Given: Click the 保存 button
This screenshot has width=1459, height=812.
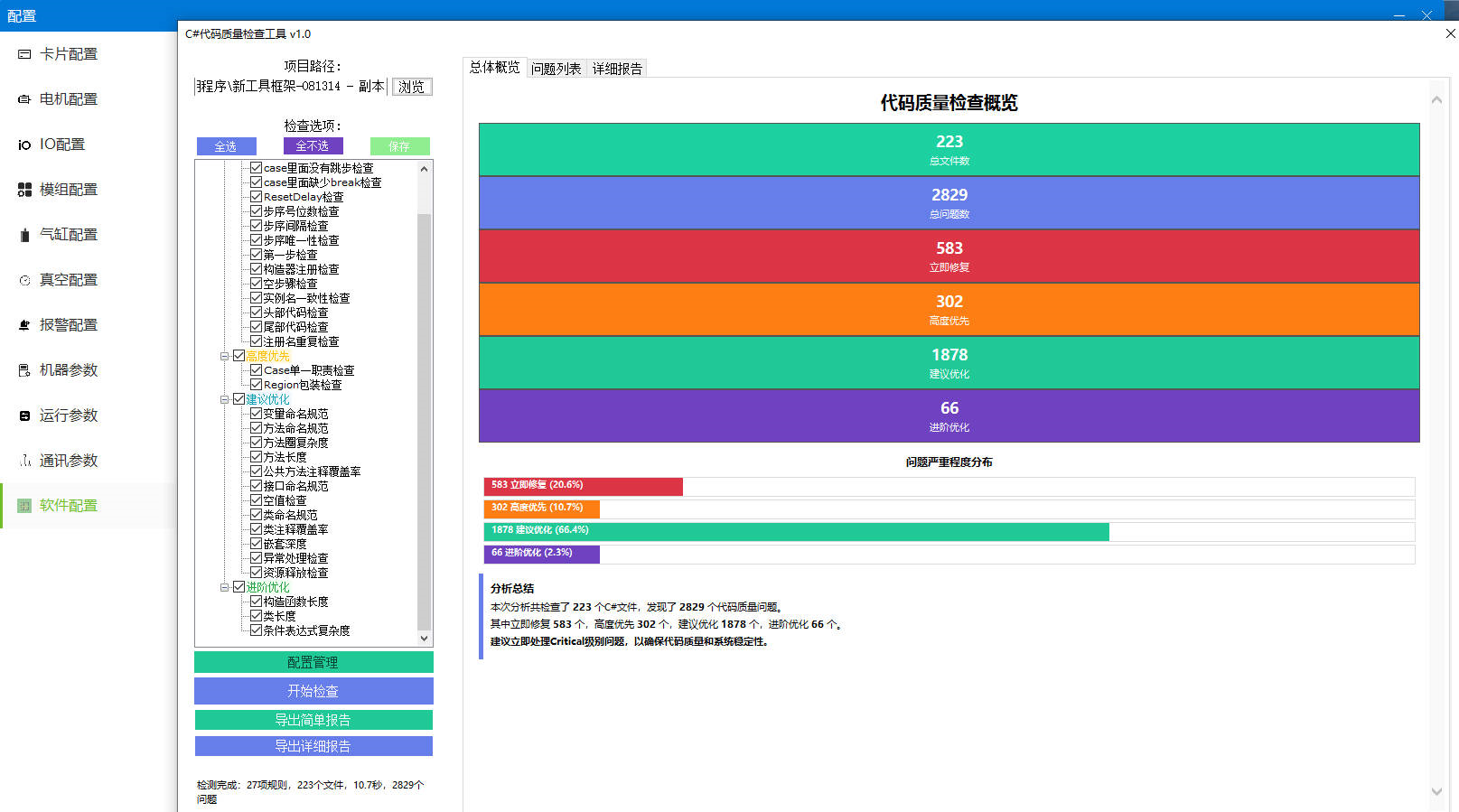Looking at the screenshot, I should pos(399,146).
